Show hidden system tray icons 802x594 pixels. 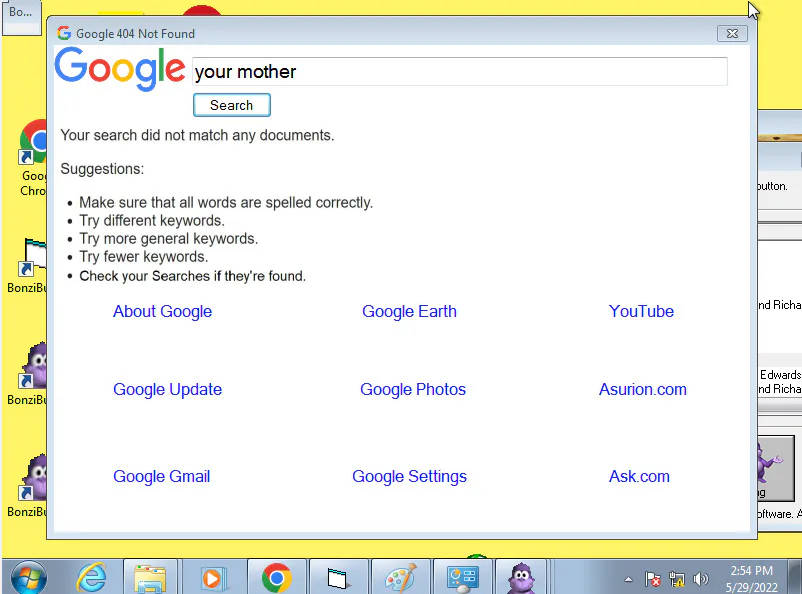tap(628, 580)
